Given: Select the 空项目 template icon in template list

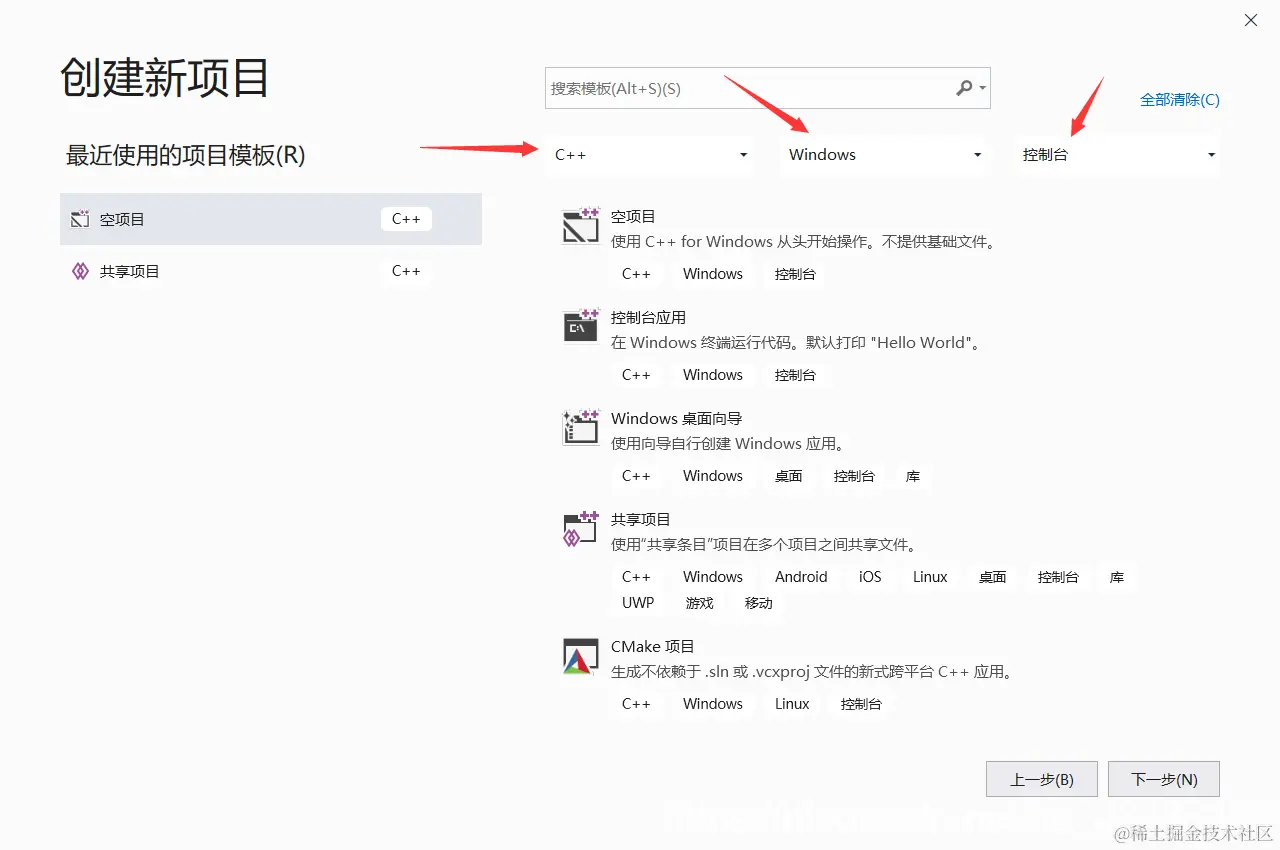Looking at the screenshot, I should click(x=580, y=226).
